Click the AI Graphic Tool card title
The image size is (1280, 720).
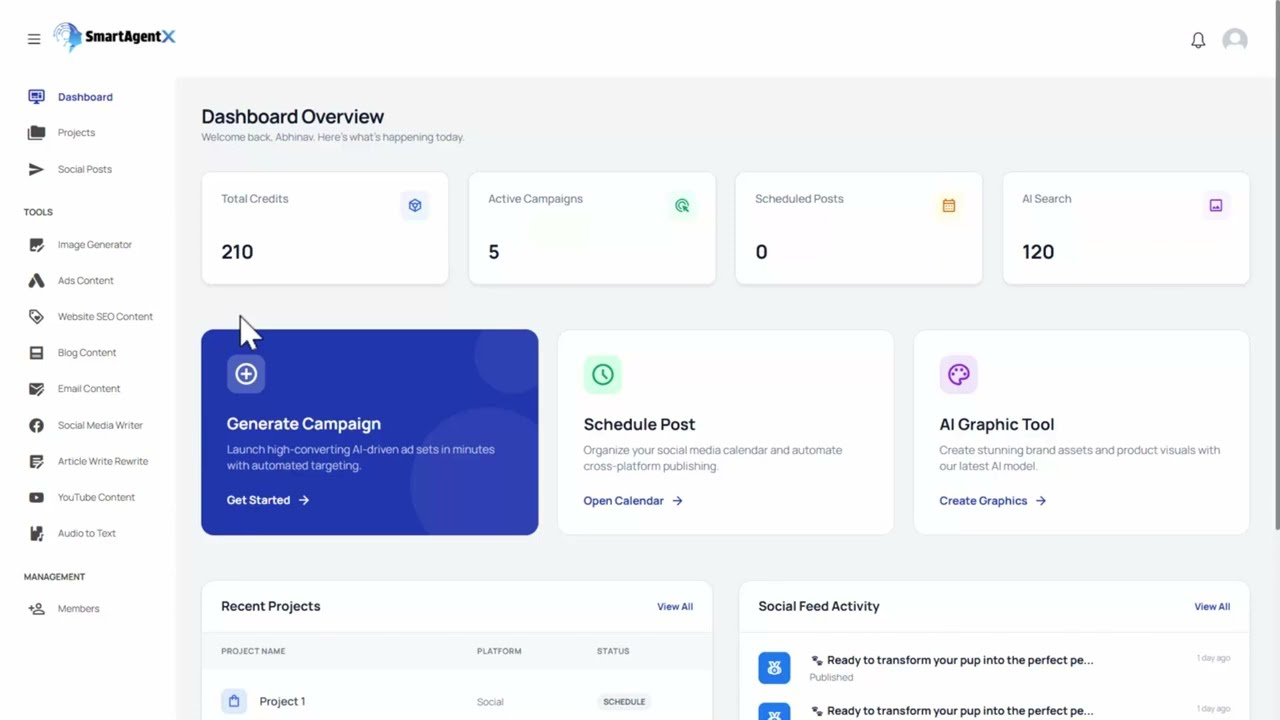point(996,424)
